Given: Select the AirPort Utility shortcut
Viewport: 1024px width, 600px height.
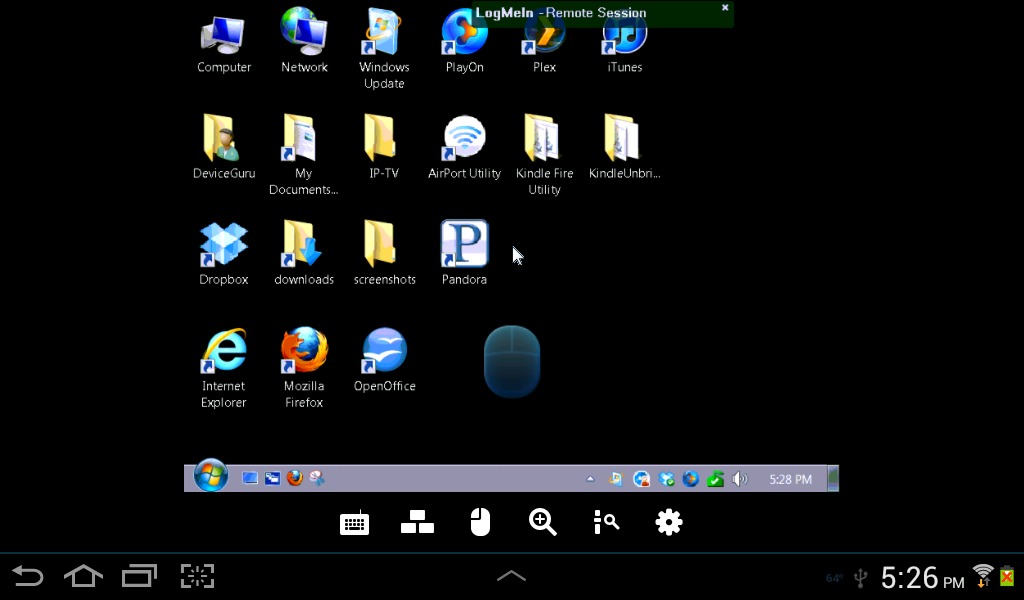Looking at the screenshot, I should point(464,138).
